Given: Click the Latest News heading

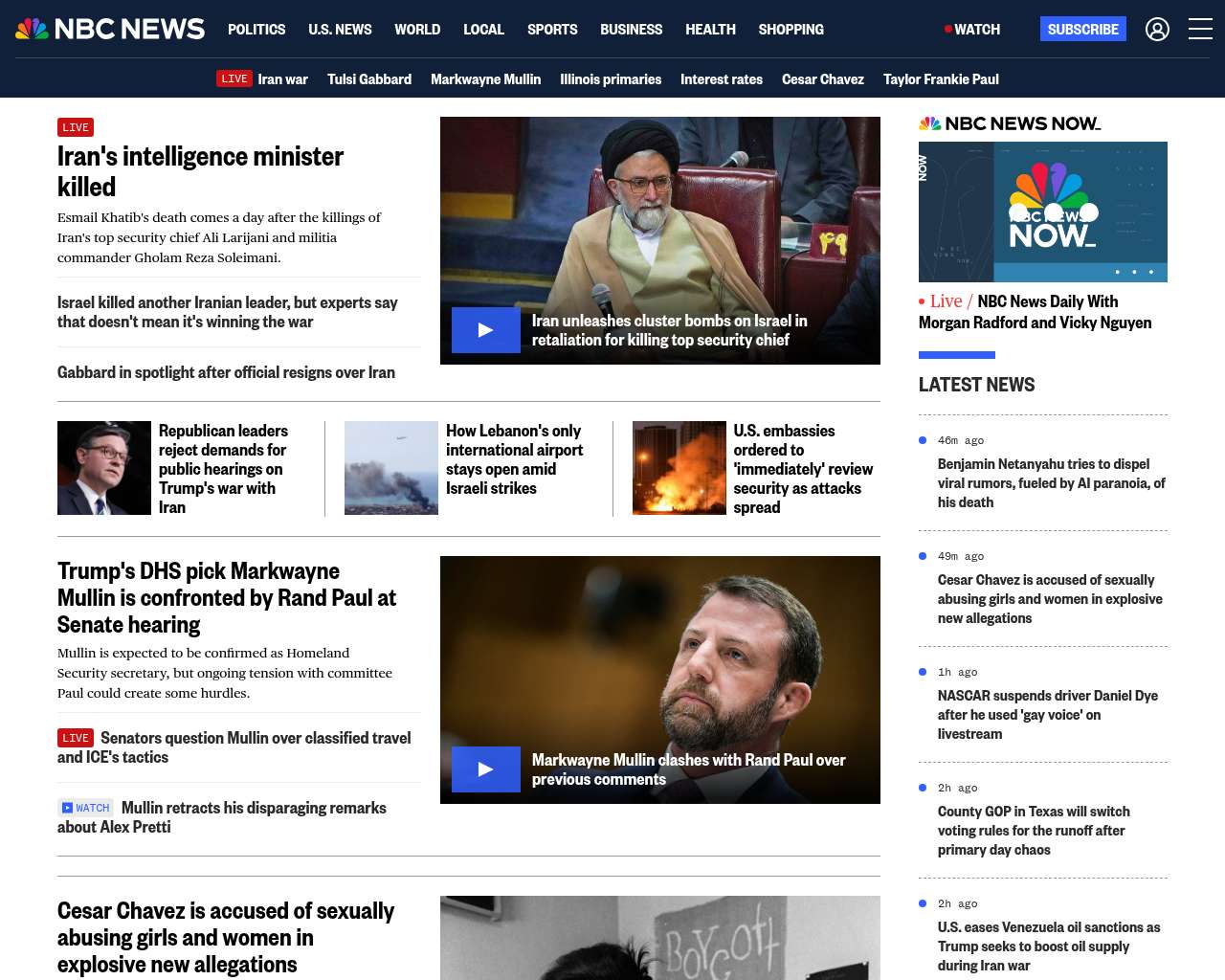Looking at the screenshot, I should (x=976, y=385).
